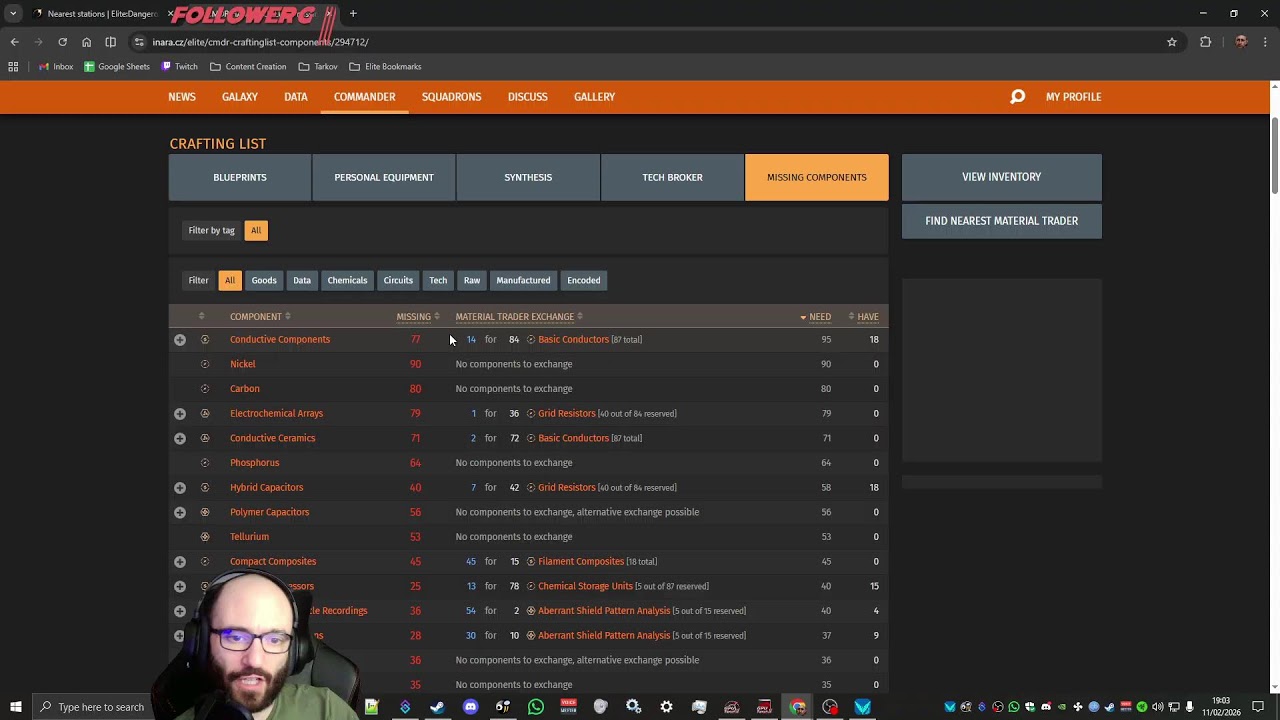The image size is (1280, 720).
Task: Click the page vertical scrollbar thumb
Action: pos(1274,155)
